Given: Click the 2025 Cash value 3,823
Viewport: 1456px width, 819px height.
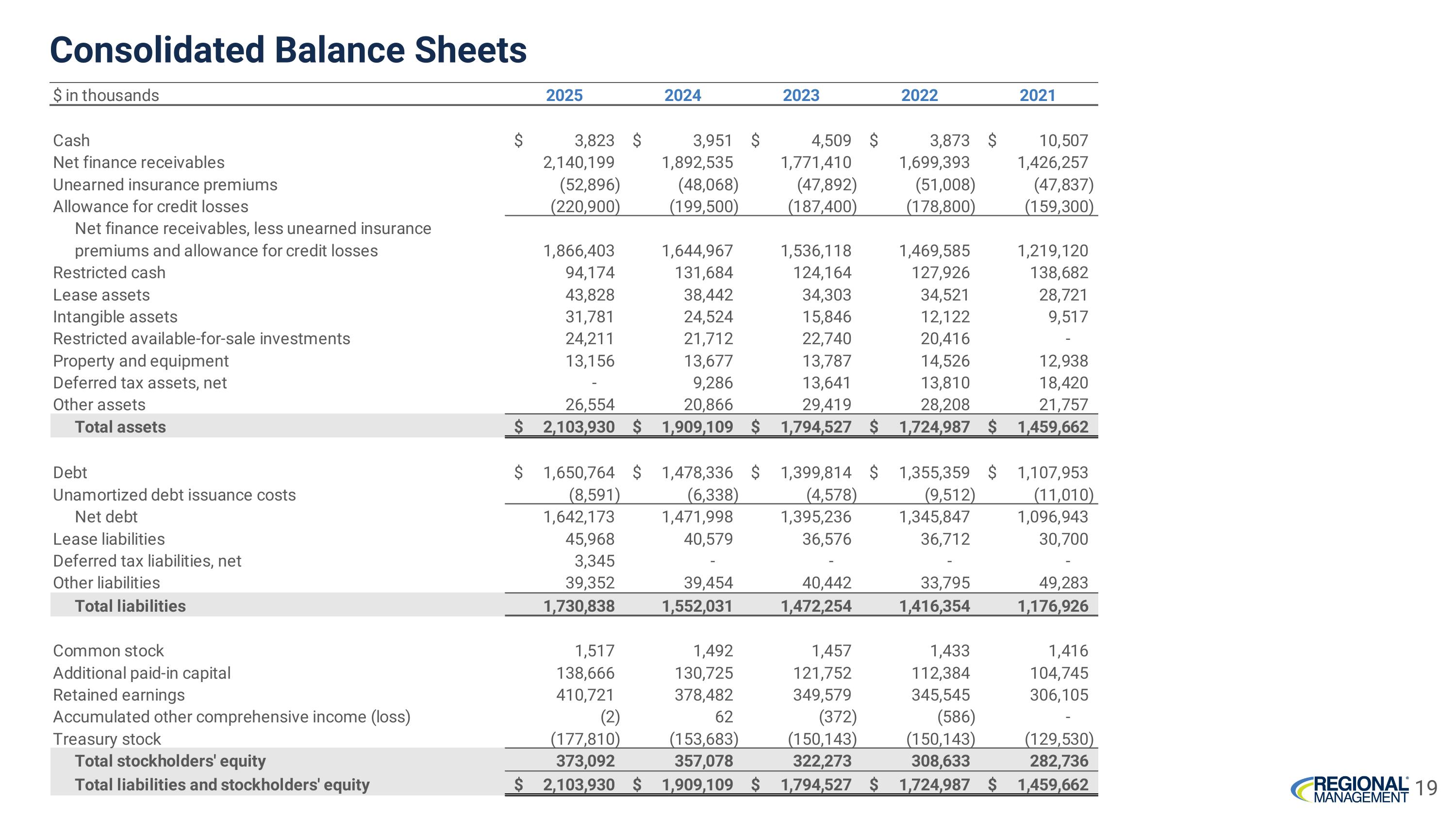Looking at the screenshot, I should (594, 140).
